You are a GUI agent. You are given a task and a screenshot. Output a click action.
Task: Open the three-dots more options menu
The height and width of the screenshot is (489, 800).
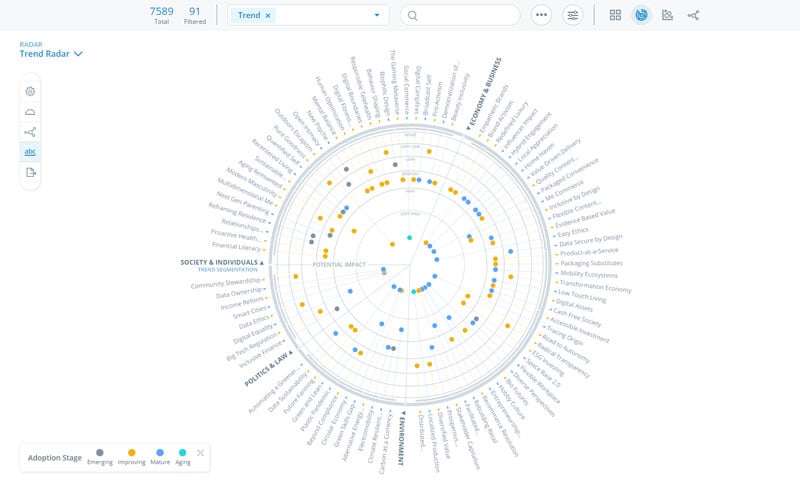coord(542,15)
